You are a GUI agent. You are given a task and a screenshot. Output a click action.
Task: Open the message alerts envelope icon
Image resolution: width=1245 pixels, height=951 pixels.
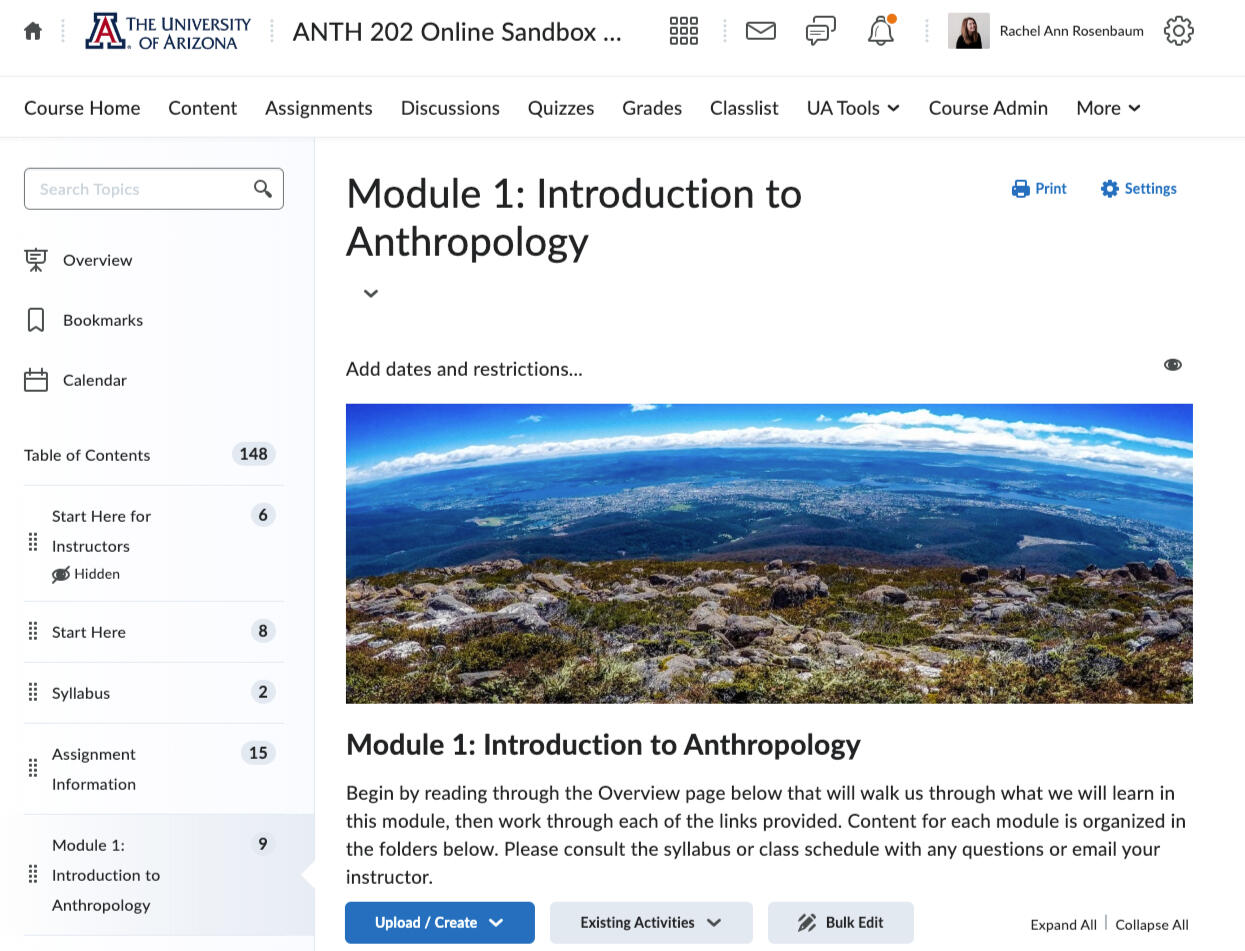tap(760, 31)
